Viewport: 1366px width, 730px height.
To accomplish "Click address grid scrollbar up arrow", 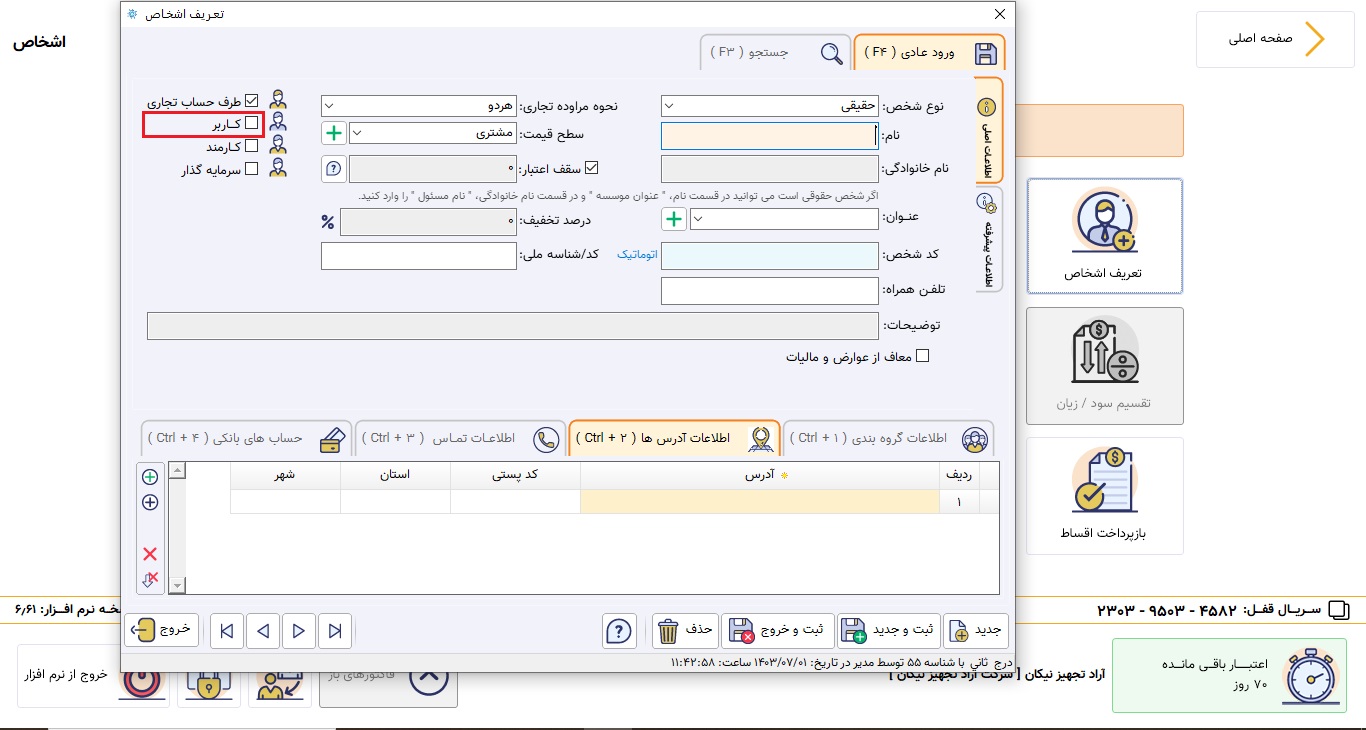I will coord(177,470).
